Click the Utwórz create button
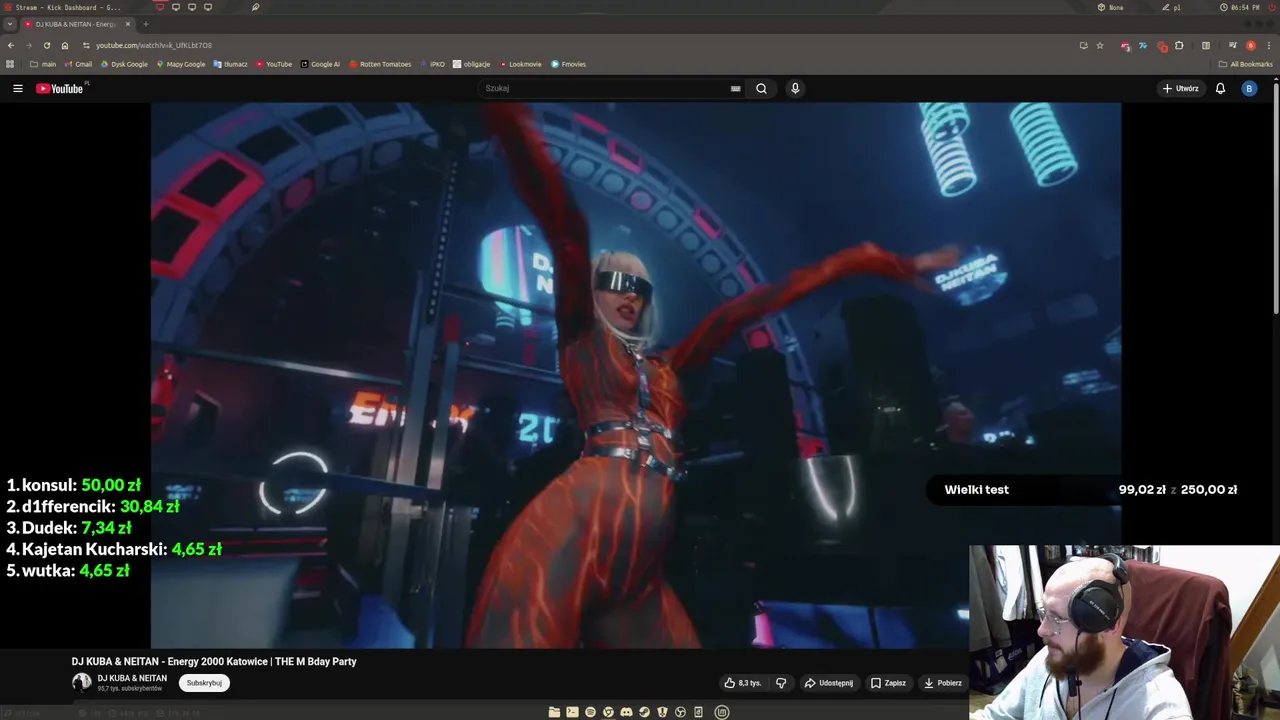The width and height of the screenshot is (1280, 720). (x=1180, y=88)
